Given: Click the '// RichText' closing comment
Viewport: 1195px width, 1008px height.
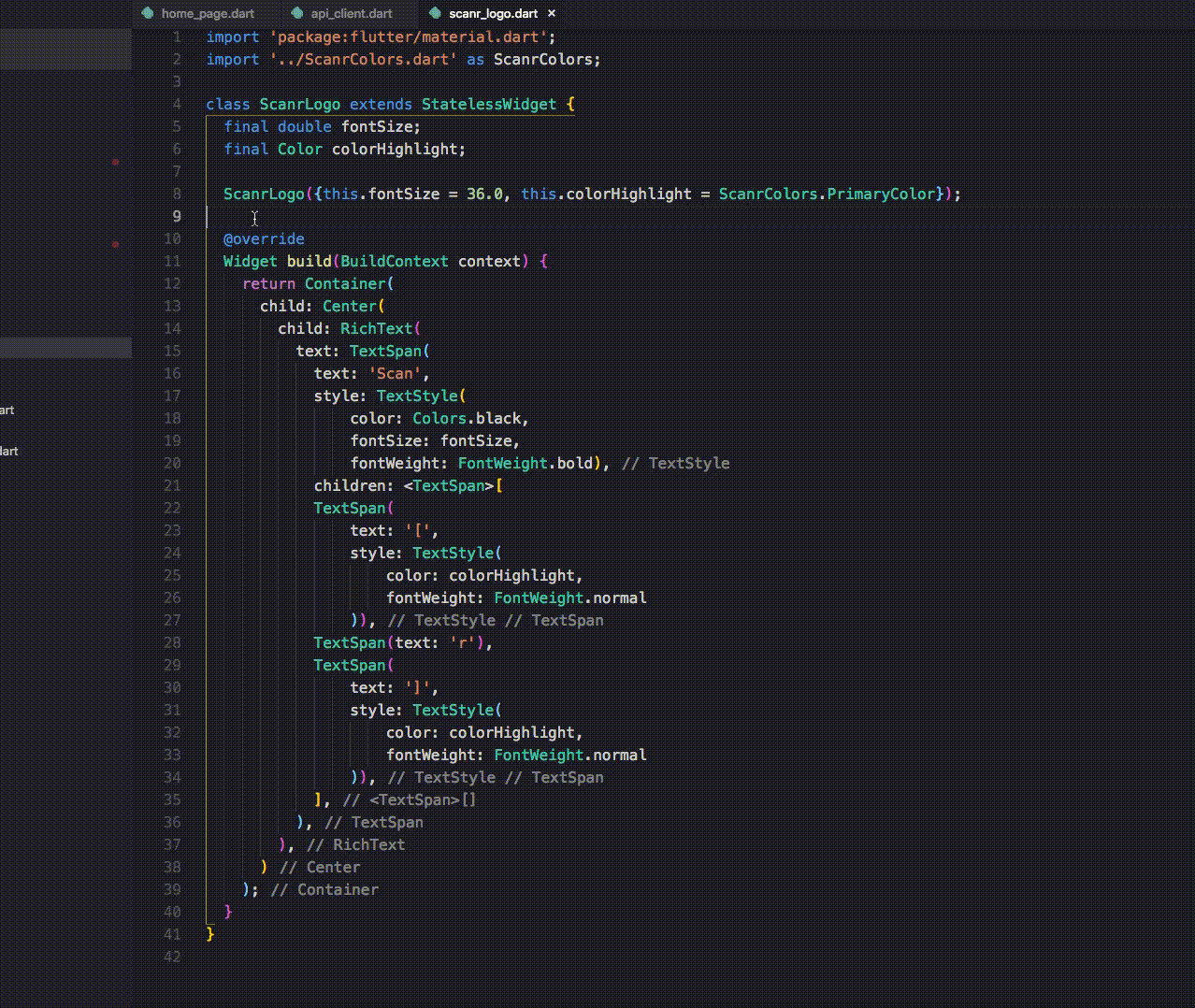Looking at the screenshot, I should (356, 844).
